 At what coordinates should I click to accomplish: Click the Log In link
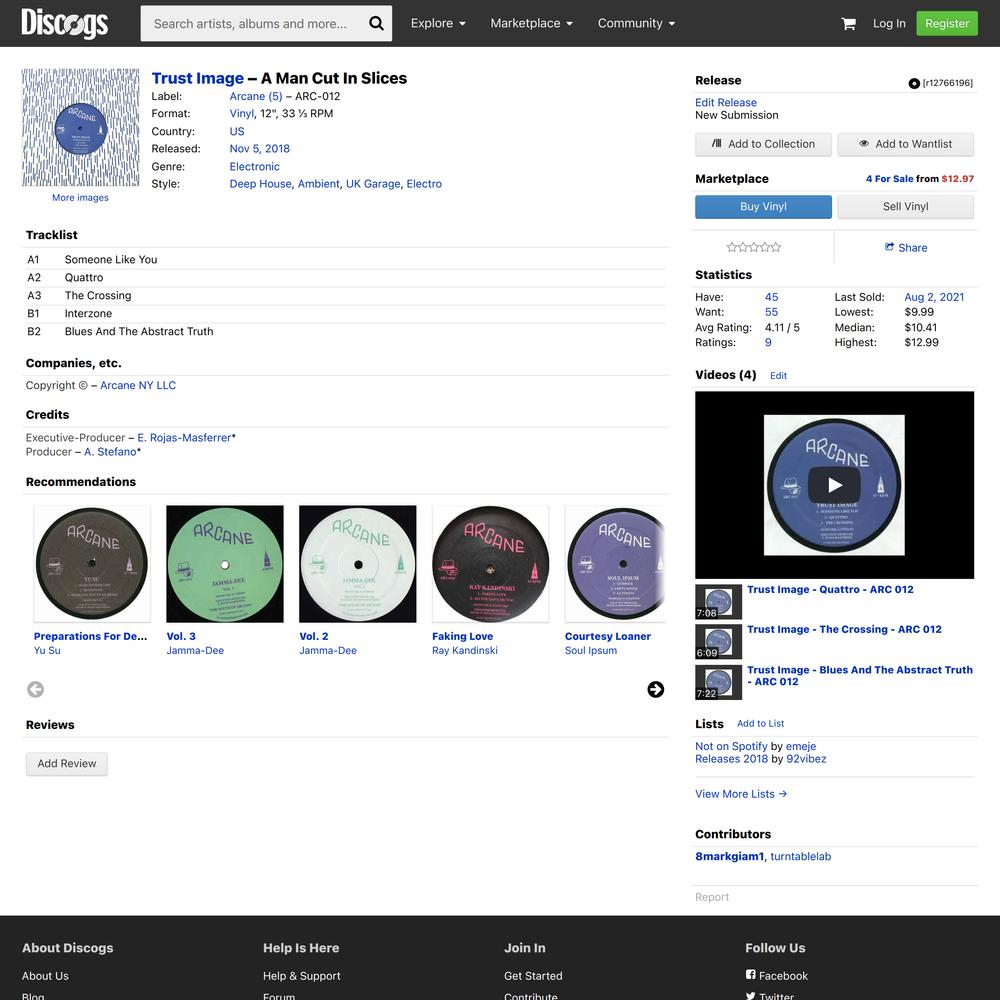(889, 24)
